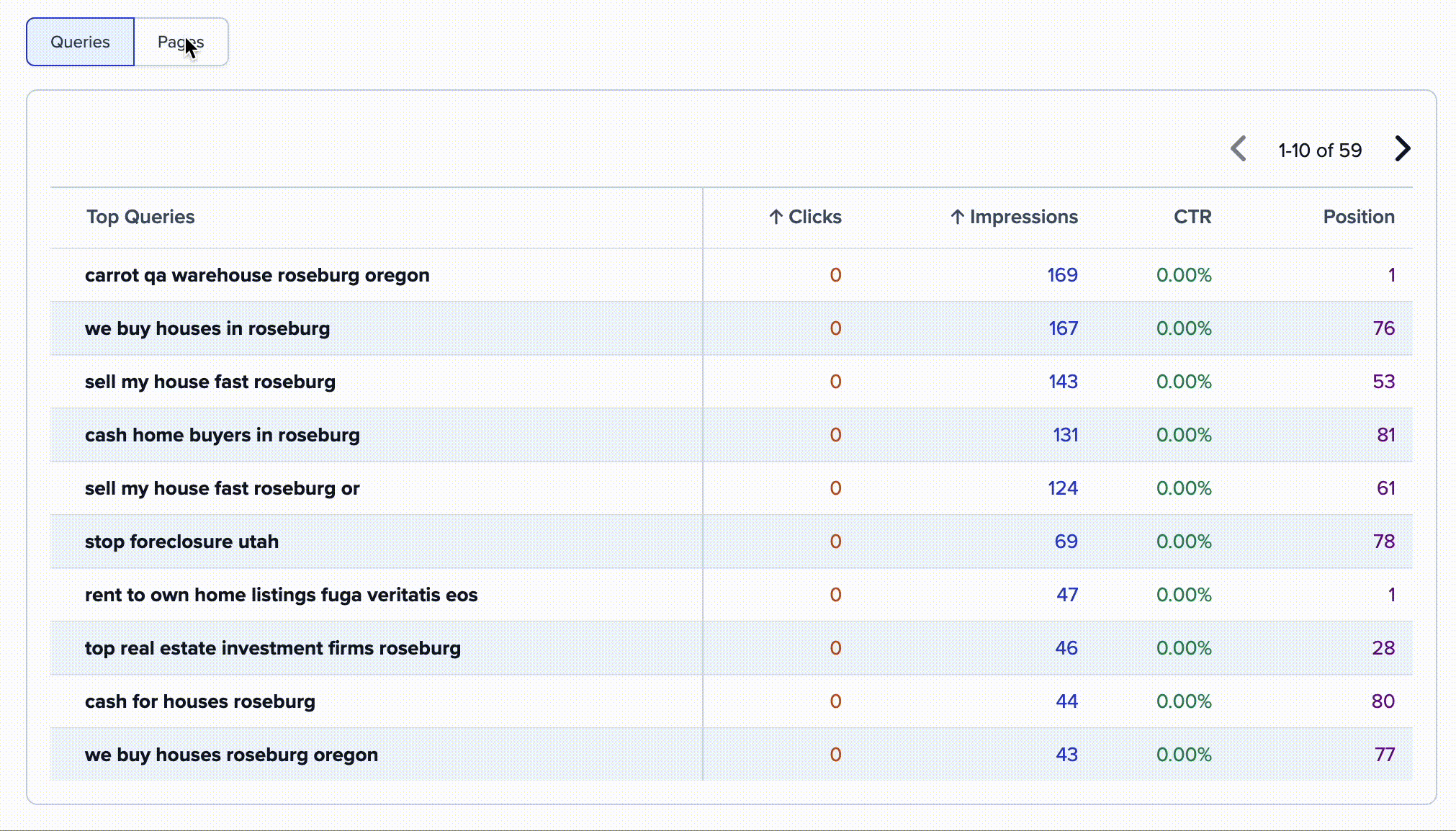Go to previous page of results
The image size is (1456, 831).
pyautogui.click(x=1239, y=149)
